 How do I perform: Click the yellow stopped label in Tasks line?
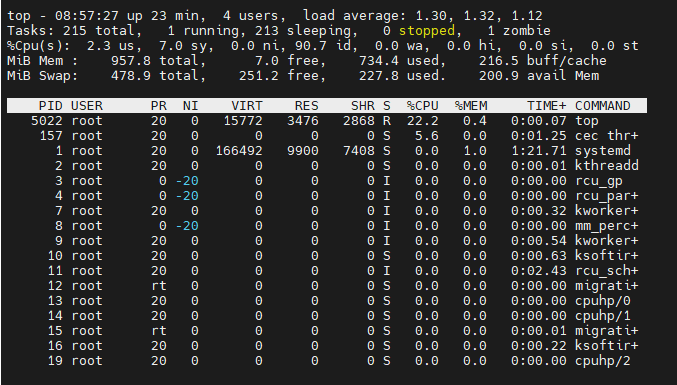[427, 31]
